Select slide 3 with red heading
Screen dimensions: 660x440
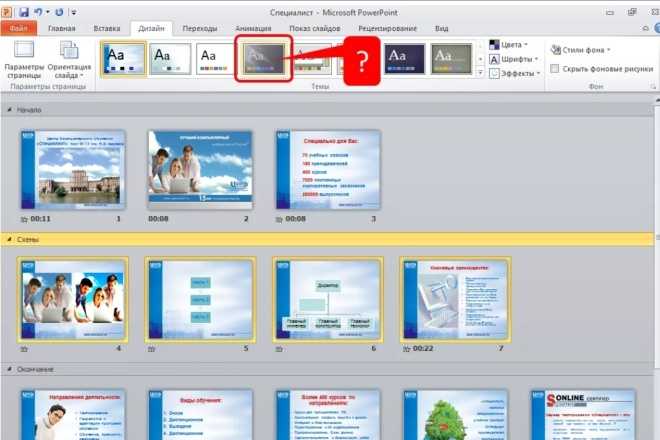coord(328,169)
